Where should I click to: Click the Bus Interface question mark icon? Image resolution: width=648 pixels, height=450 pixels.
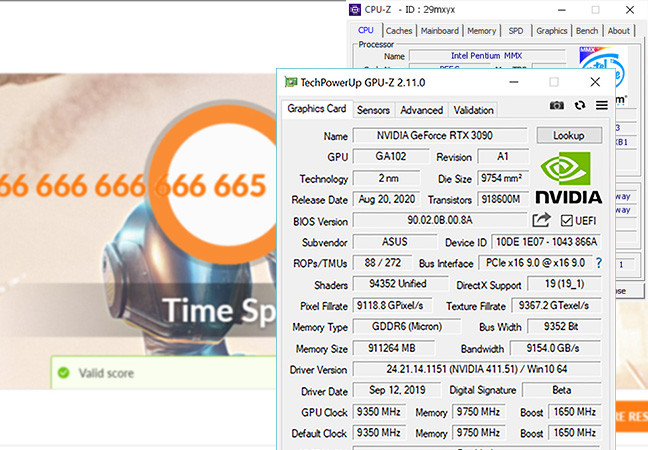(599, 263)
